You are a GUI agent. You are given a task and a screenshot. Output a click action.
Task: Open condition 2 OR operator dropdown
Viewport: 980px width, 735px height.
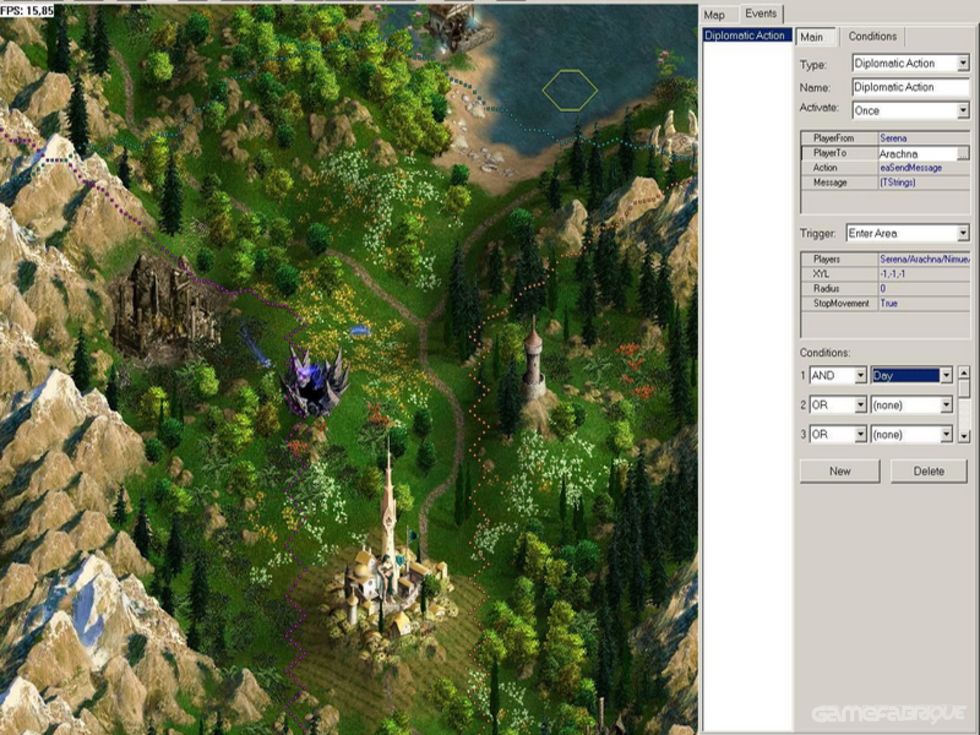pos(838,405)
